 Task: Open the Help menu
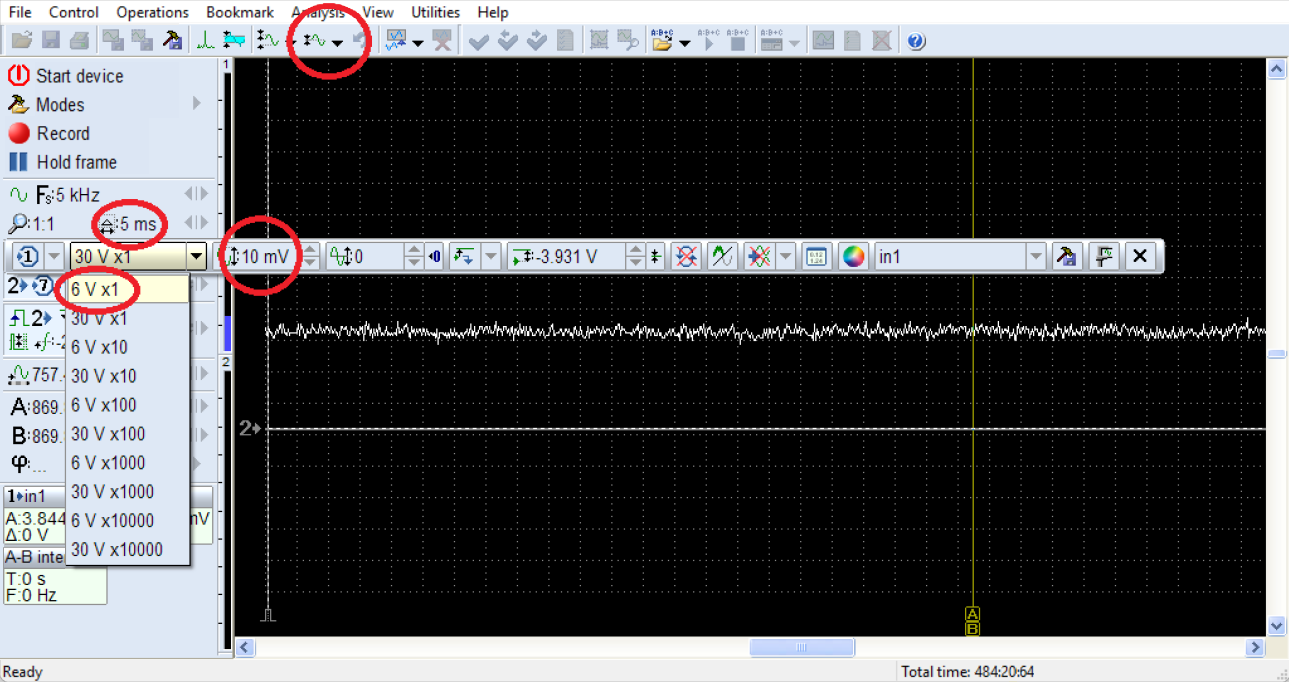[493, 12]
